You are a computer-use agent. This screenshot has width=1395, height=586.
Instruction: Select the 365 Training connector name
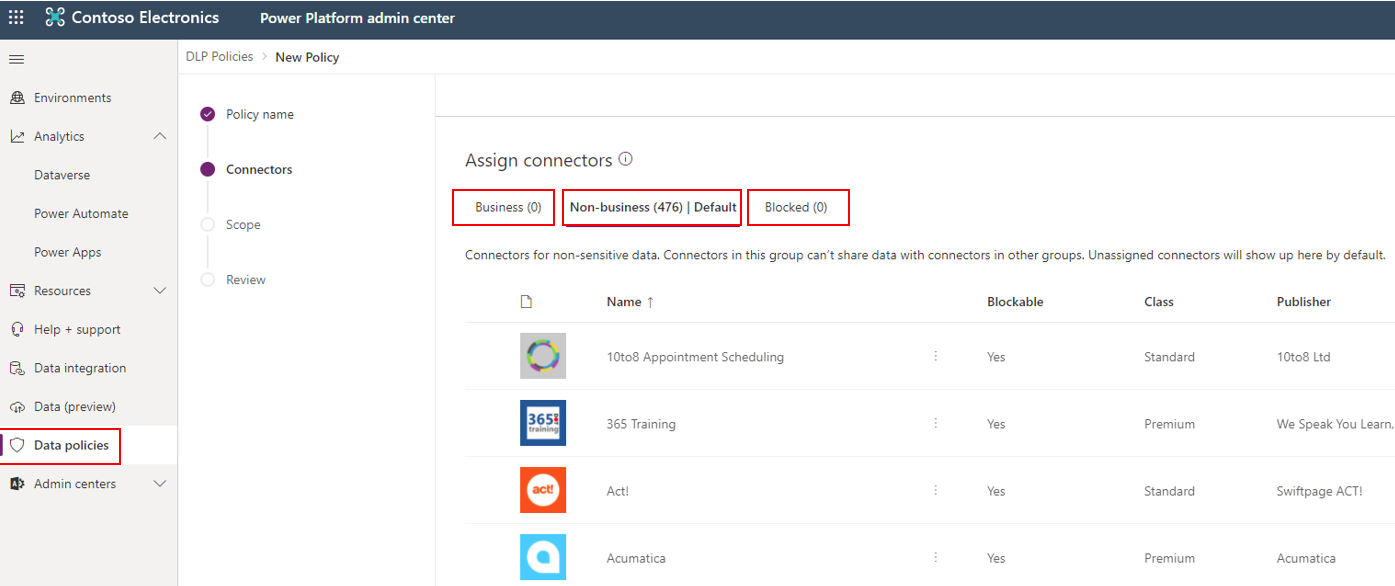coord(641,424)
